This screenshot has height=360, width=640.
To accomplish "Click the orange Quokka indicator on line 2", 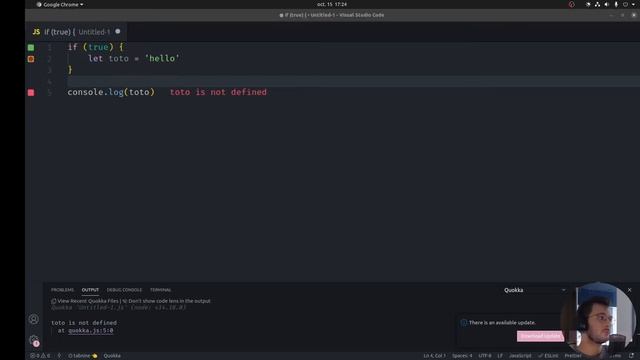I will (x=31, y=59).
